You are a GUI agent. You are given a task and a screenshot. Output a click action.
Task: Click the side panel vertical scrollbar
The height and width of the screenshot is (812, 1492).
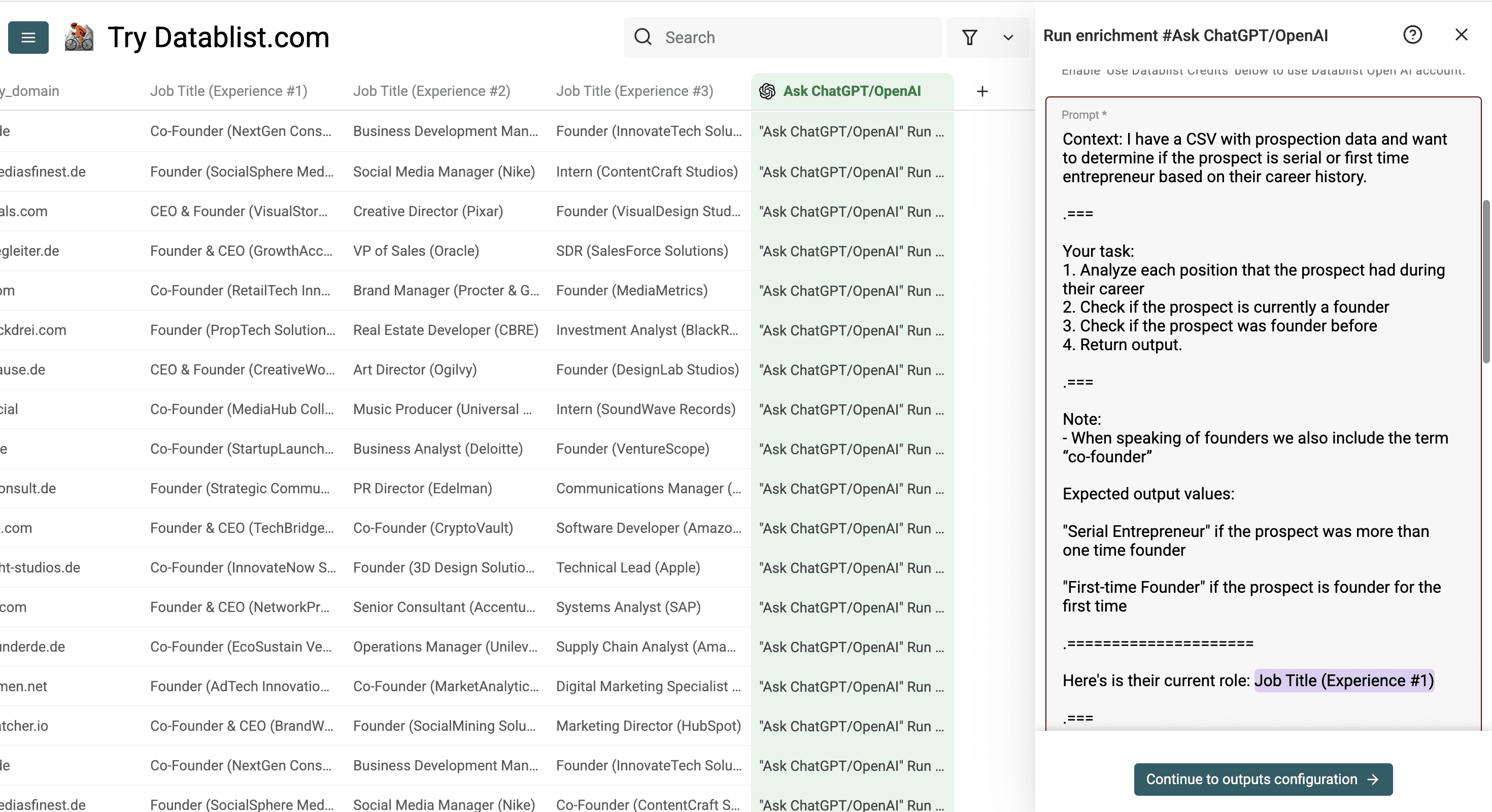click(1486, 281)
